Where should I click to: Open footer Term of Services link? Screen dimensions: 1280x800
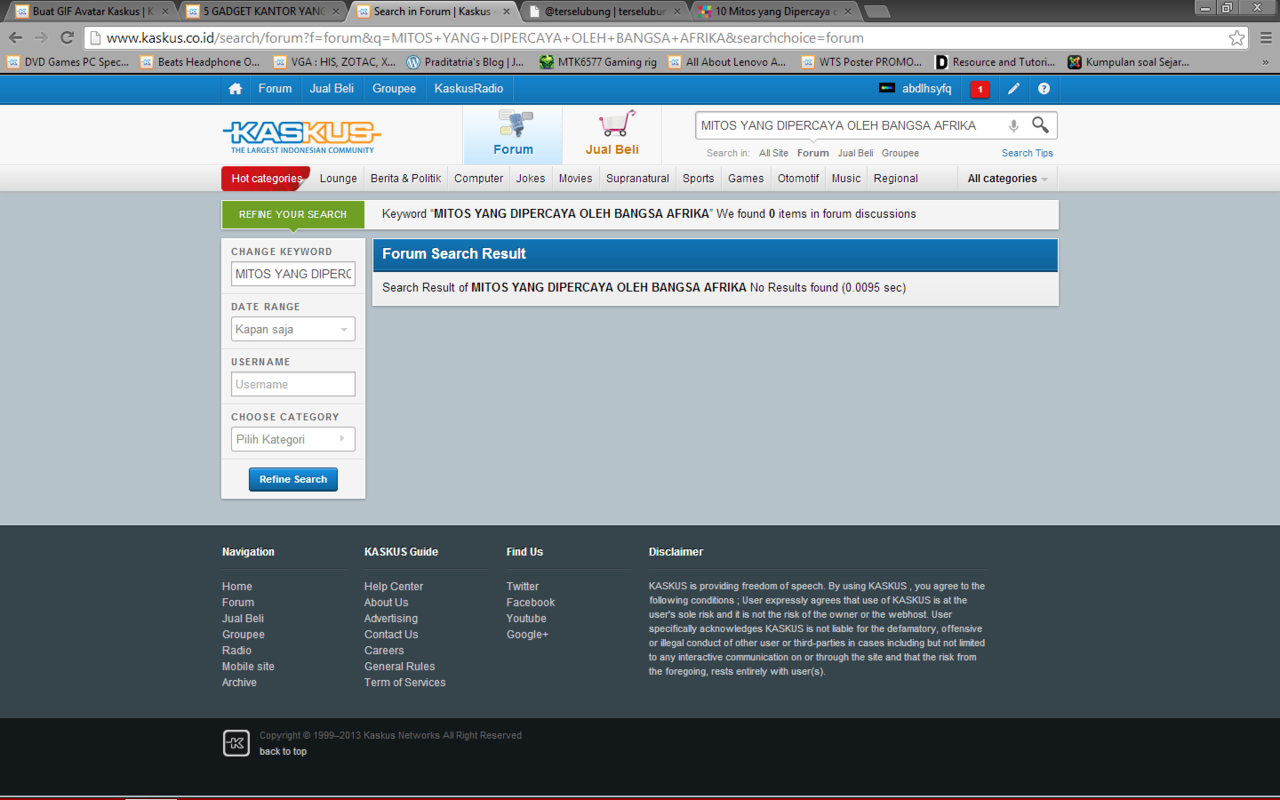(x=405, y=683)
